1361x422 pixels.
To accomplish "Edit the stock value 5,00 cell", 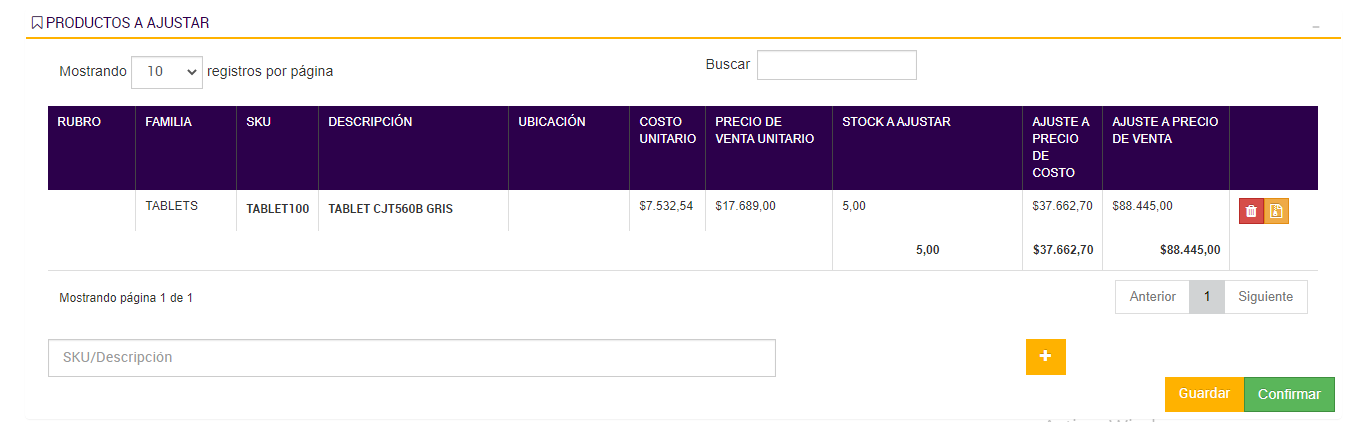I will (x=854, y=206).
